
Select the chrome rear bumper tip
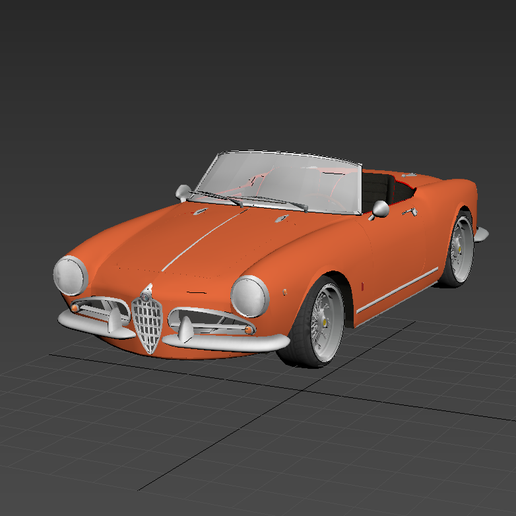click(x=481, y=234)
